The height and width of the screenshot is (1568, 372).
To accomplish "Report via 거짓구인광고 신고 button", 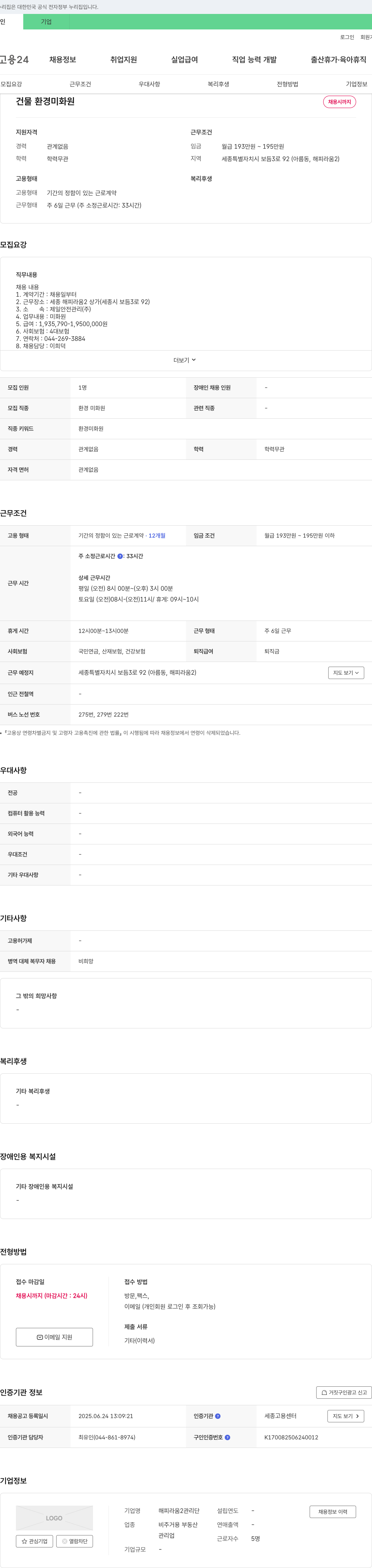I will 344,1393.
